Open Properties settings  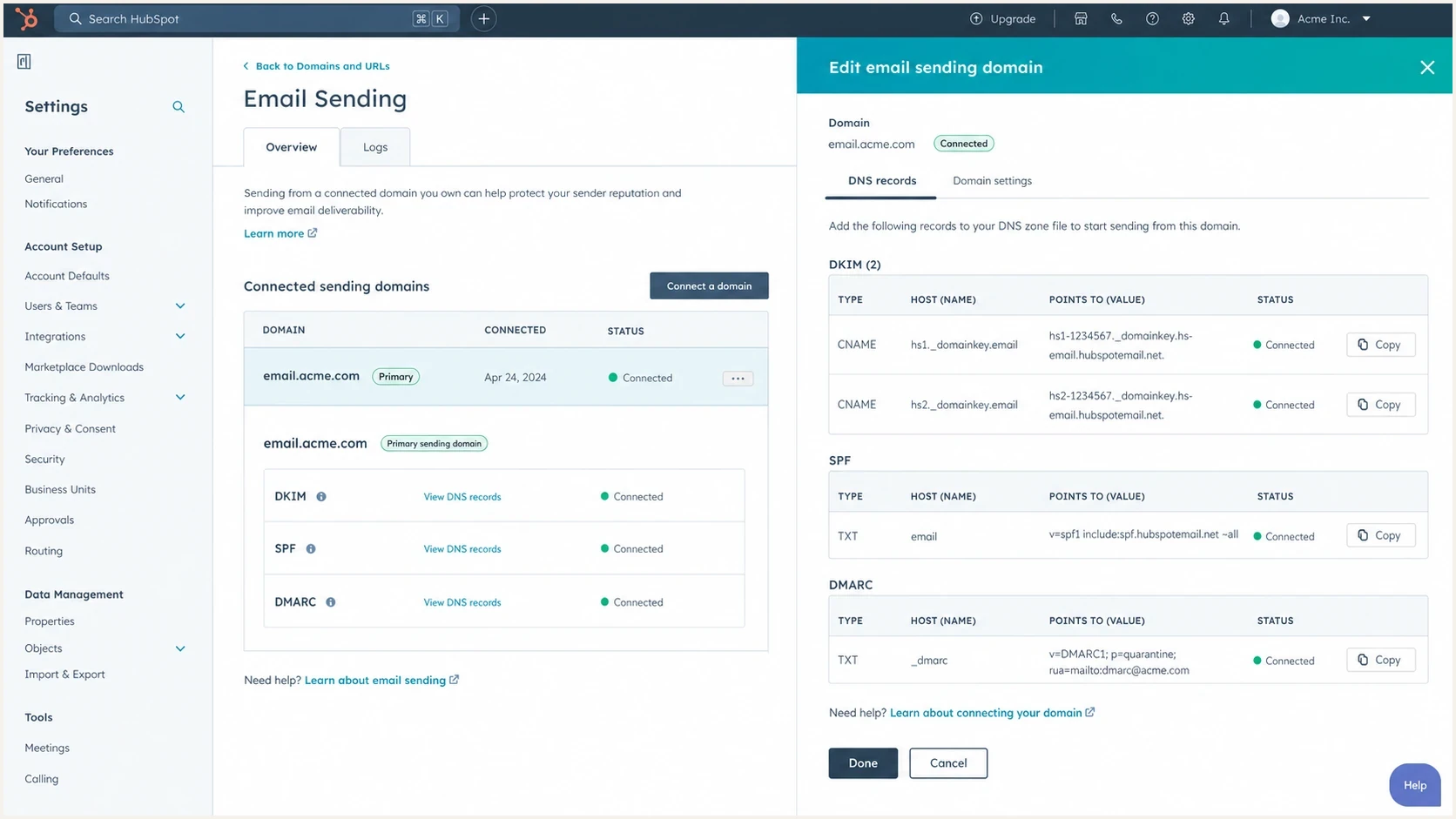click(x=50, y=621)
